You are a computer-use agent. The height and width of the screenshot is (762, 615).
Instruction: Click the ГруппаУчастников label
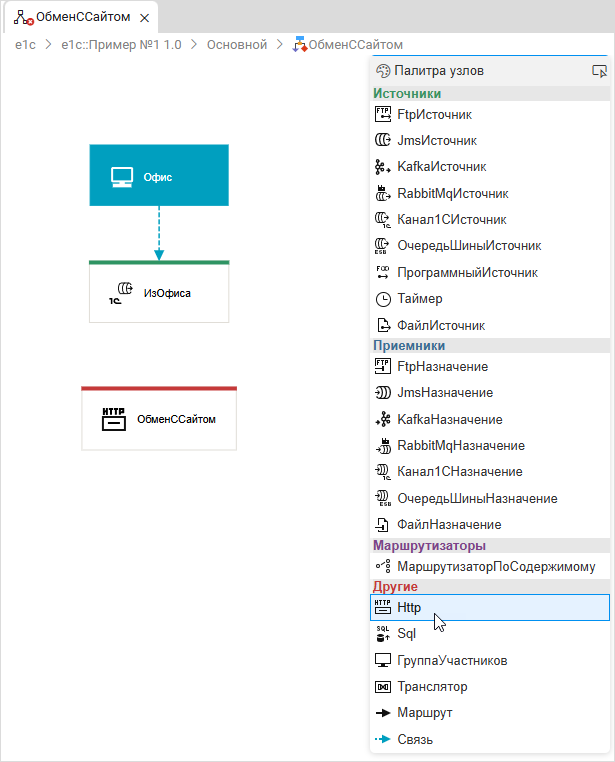pos(452,660)
